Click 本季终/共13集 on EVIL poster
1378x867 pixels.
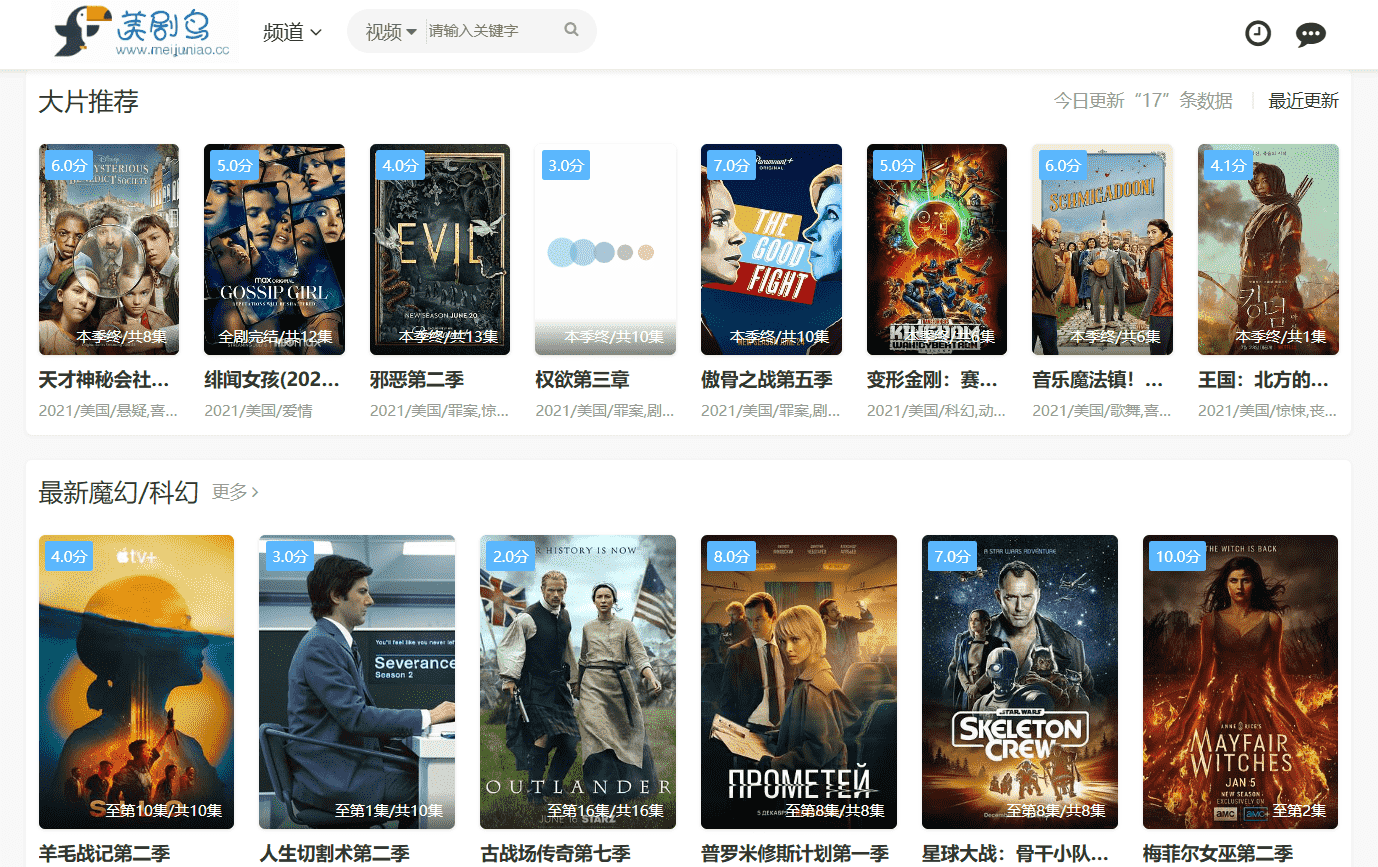[448, 337]
